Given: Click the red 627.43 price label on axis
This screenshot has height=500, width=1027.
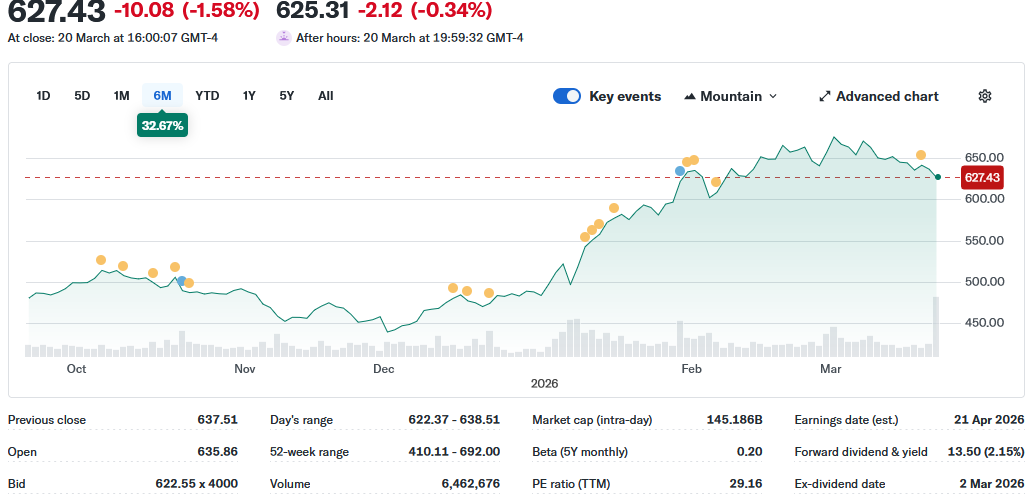Looking at the screenshot, I should coord(981,177).
